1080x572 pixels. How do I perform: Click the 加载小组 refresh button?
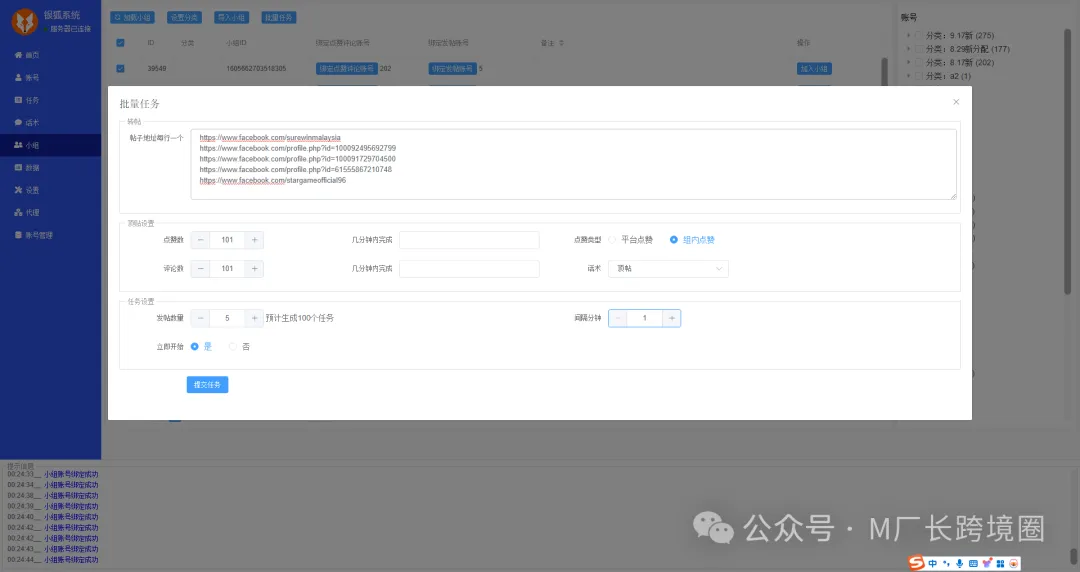132,17
